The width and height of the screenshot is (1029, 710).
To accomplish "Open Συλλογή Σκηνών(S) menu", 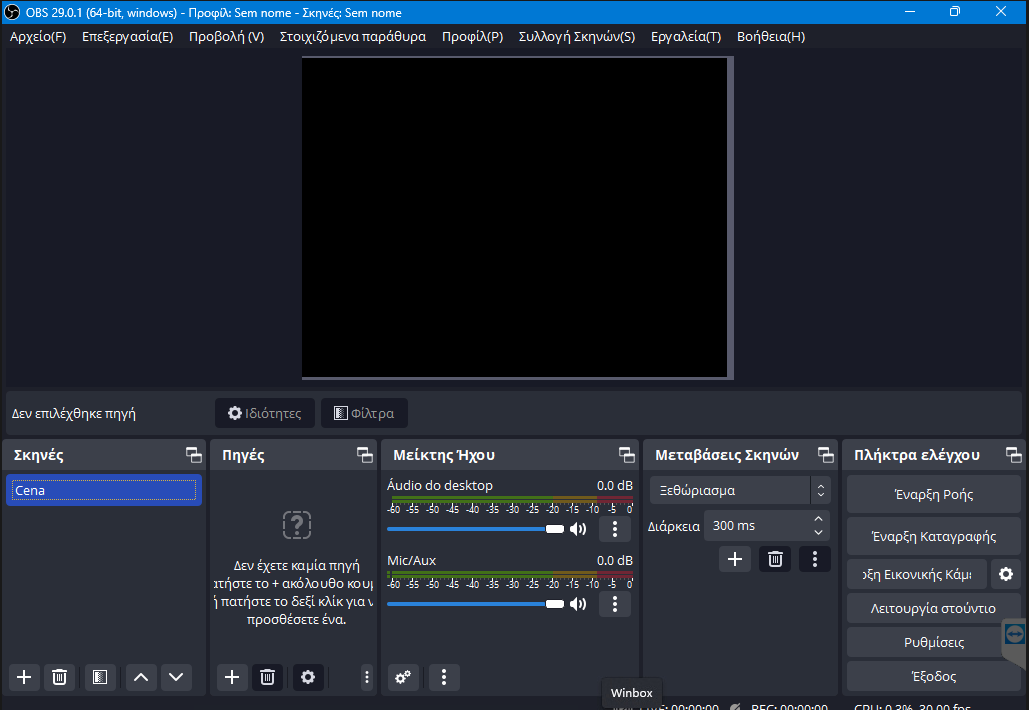I will [577, 37].
